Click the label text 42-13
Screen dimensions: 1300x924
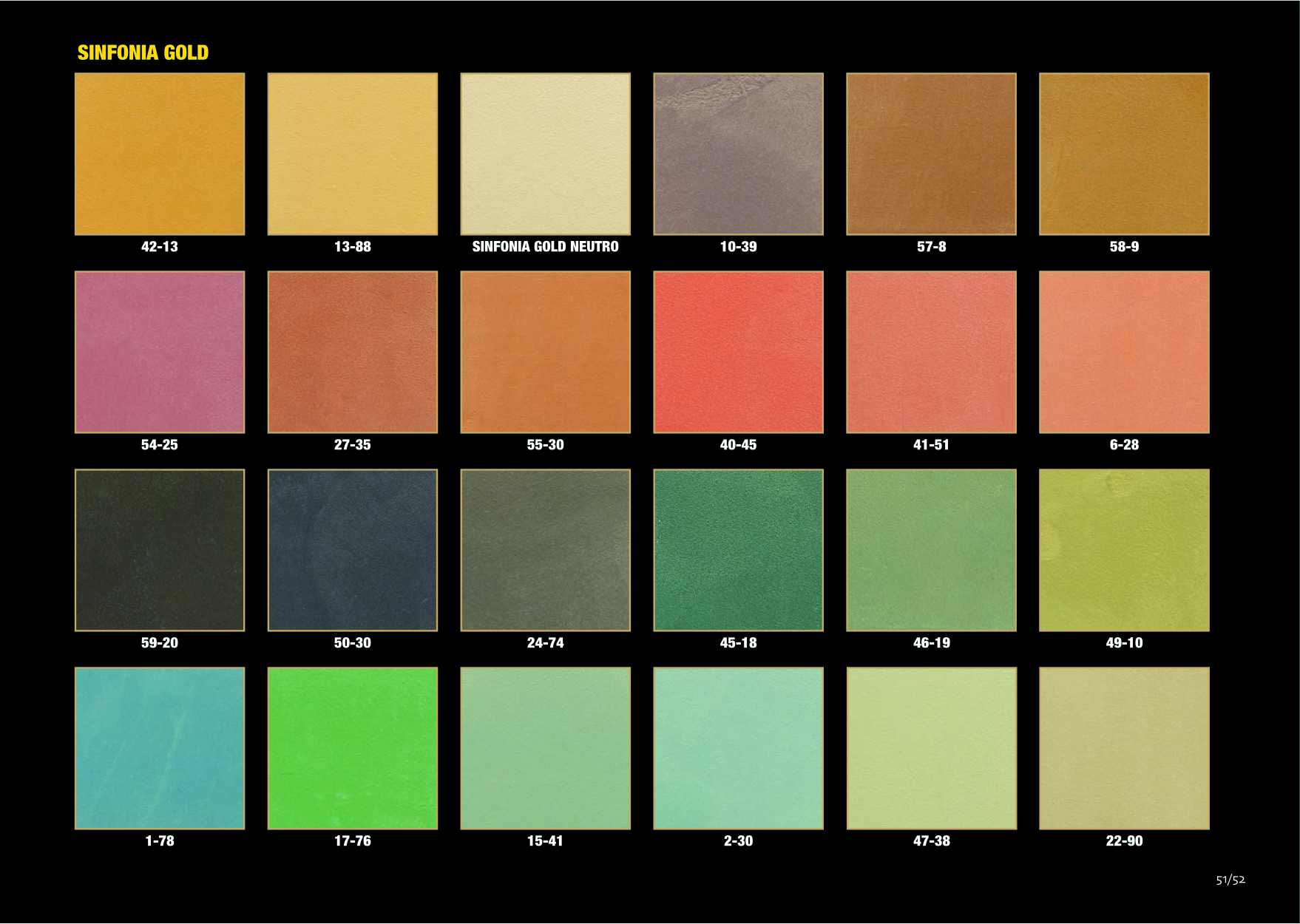point(160,247)
